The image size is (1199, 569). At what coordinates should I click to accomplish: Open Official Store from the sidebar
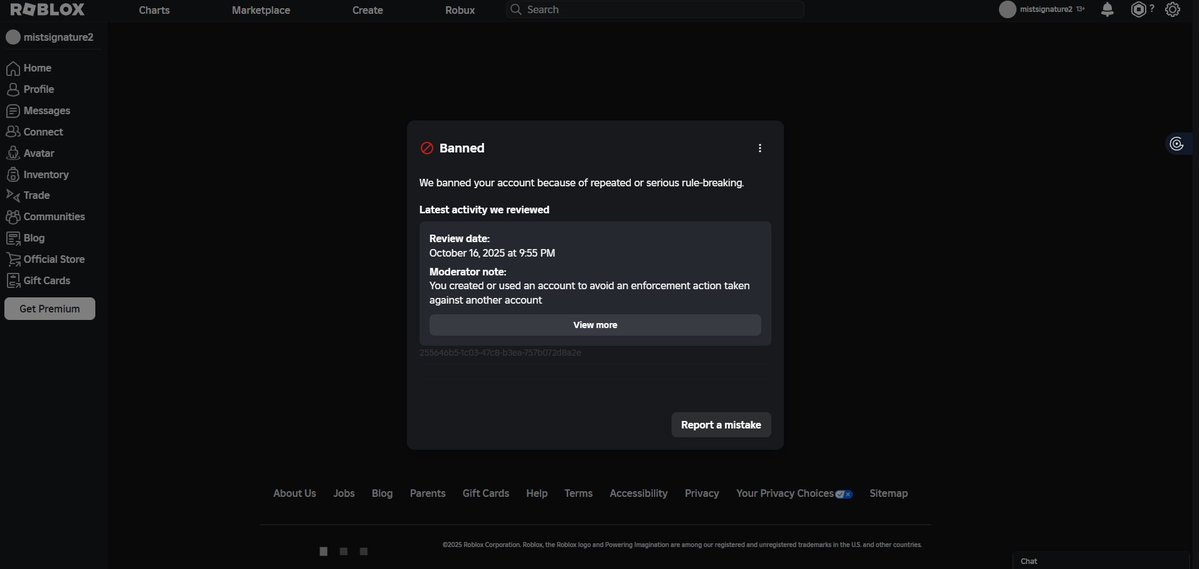click(45, 259)
